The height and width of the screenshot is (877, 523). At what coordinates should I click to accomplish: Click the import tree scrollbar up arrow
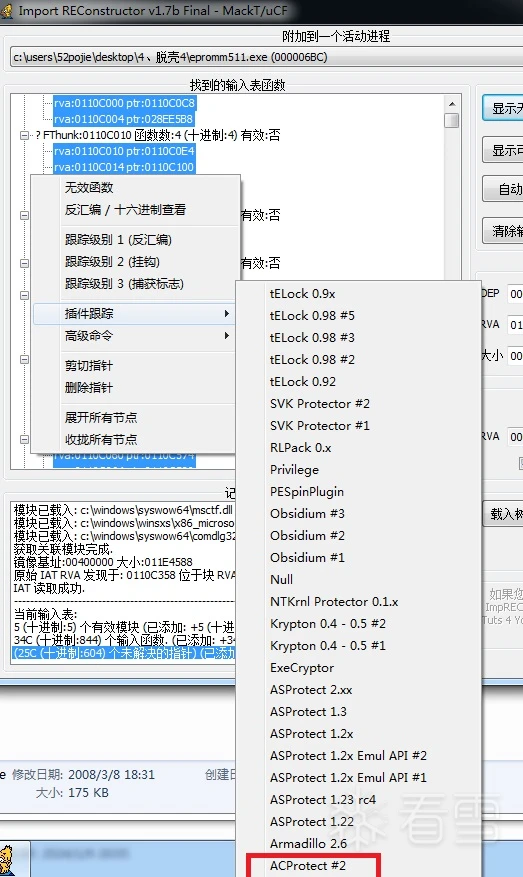click(x=452, y=104)
